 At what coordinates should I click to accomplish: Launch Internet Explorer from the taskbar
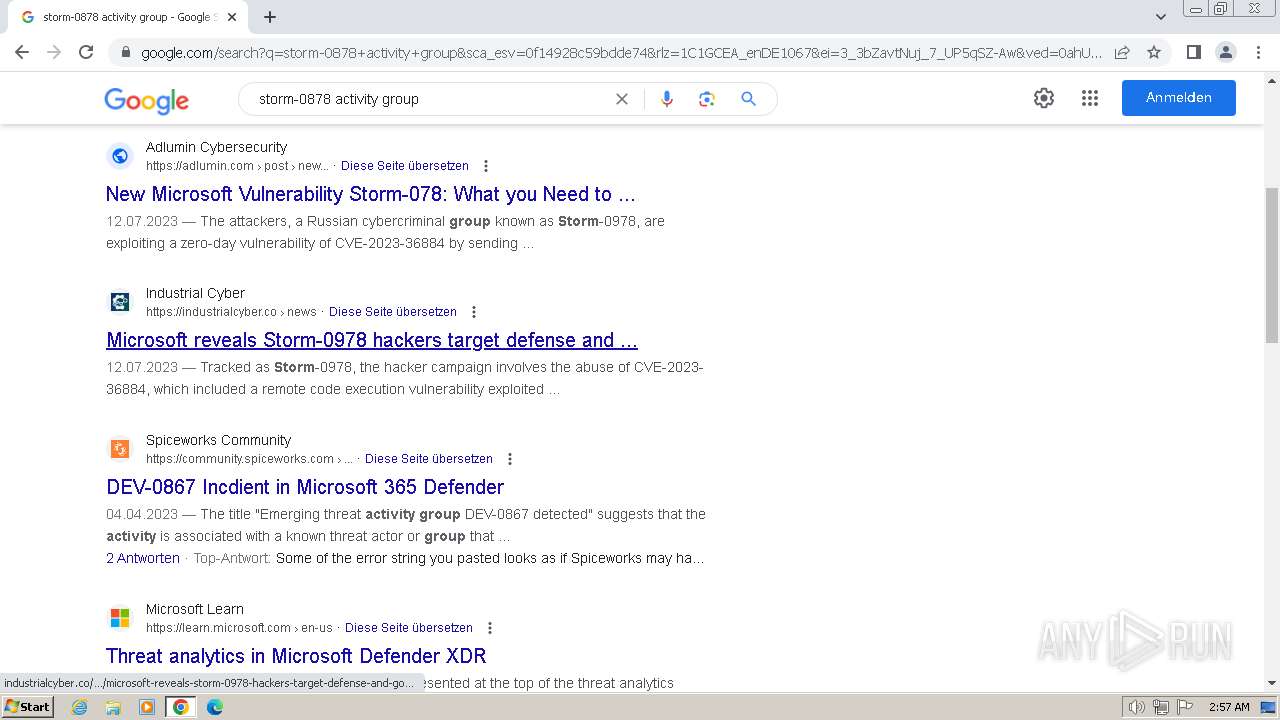click(x=80, y=707)
